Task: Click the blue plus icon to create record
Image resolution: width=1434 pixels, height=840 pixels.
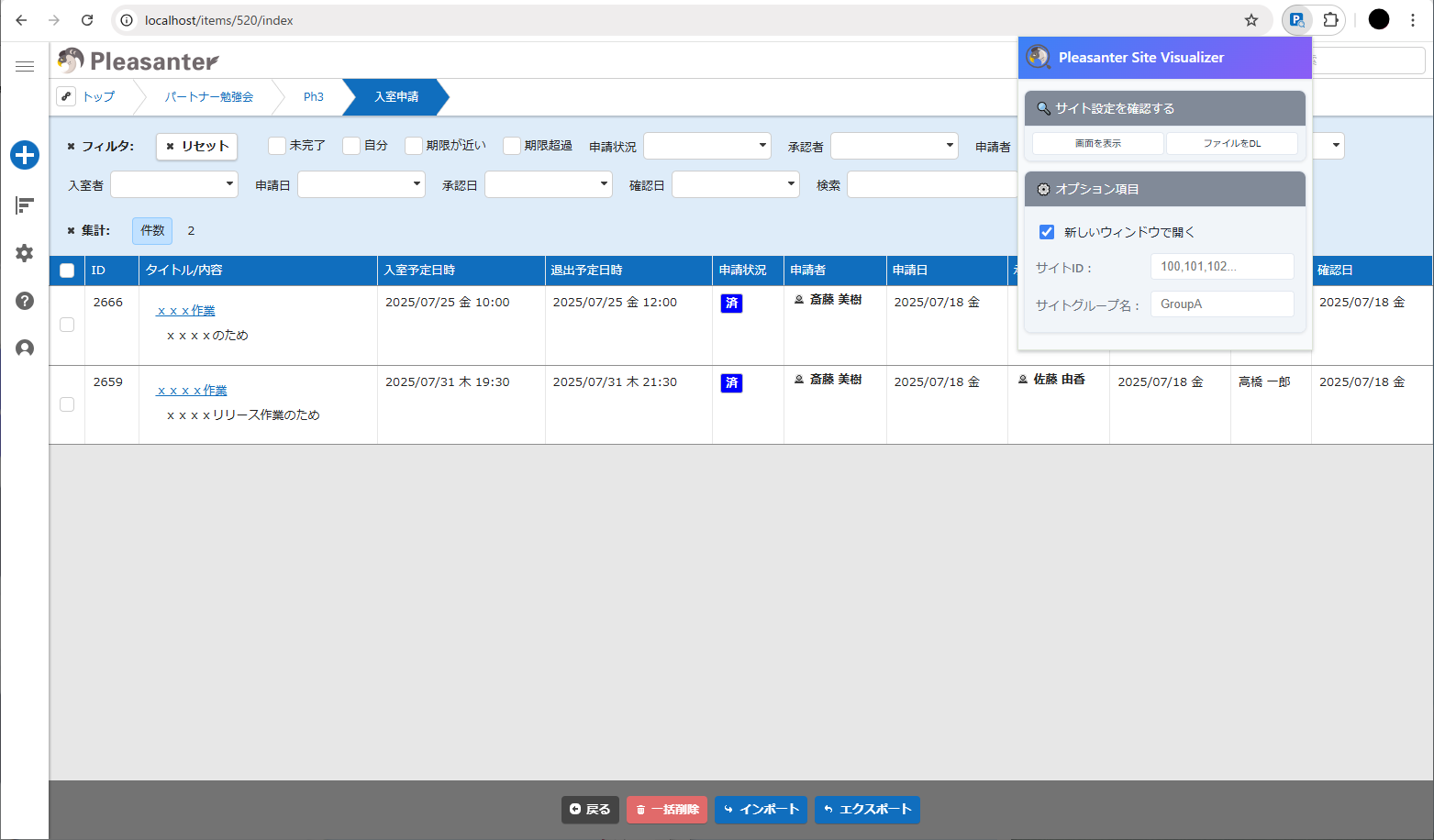Action: (25, 155)
